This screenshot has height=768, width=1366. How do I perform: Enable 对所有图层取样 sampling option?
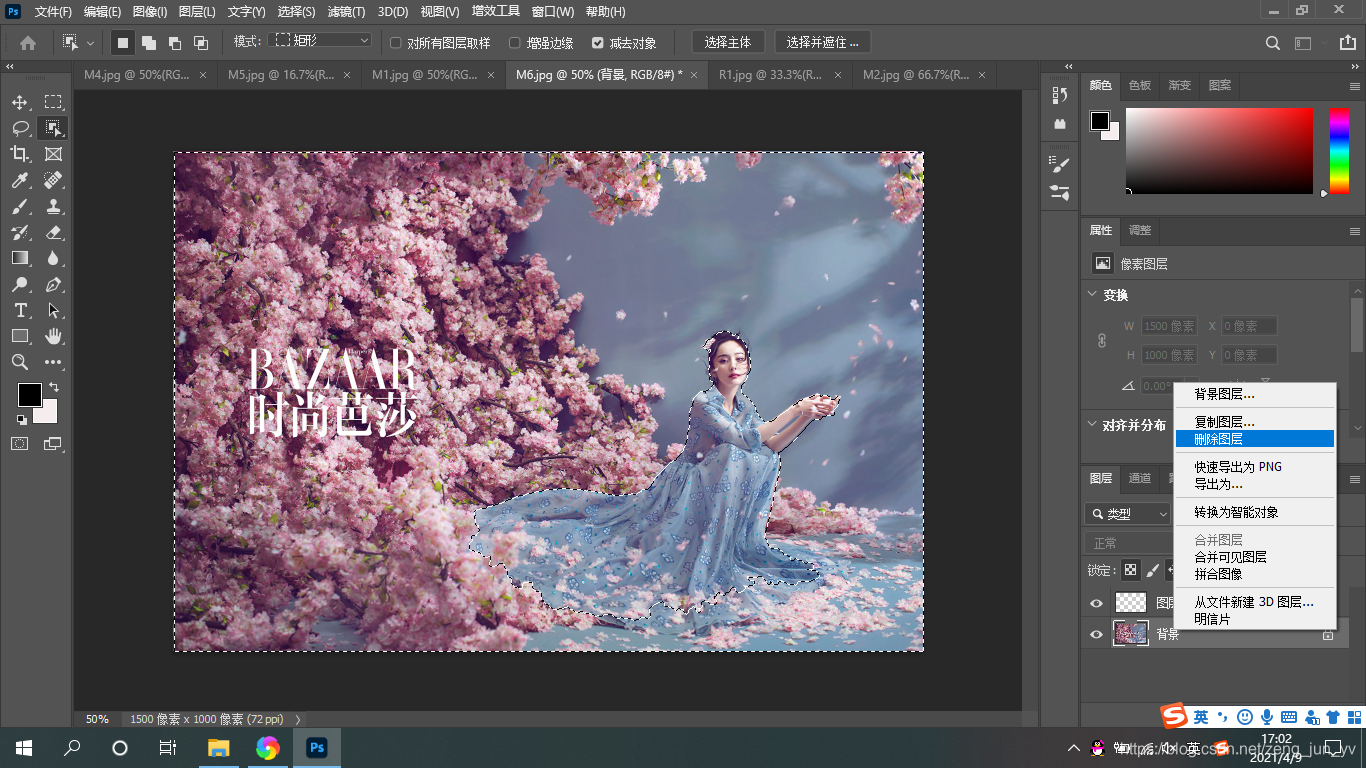pyautogui.click(x=393, y=42)
